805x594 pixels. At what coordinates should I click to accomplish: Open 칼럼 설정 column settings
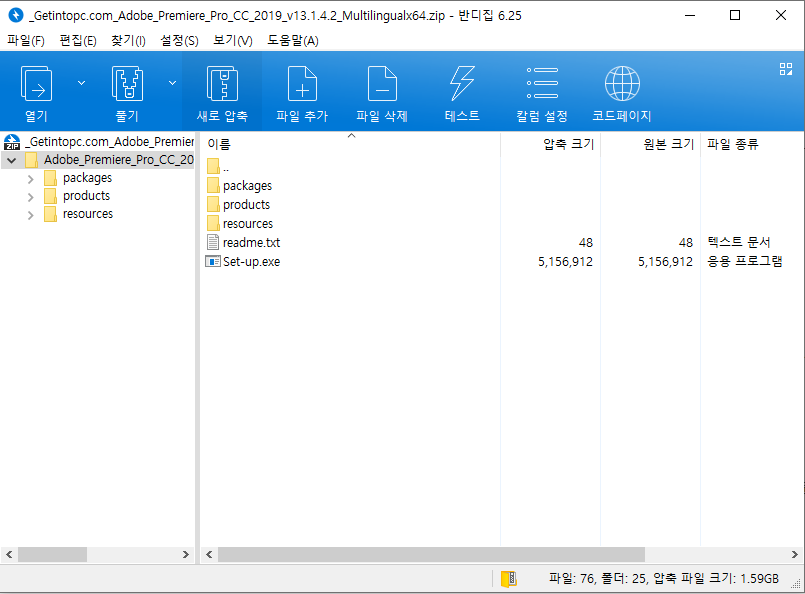tap(542, 92)
